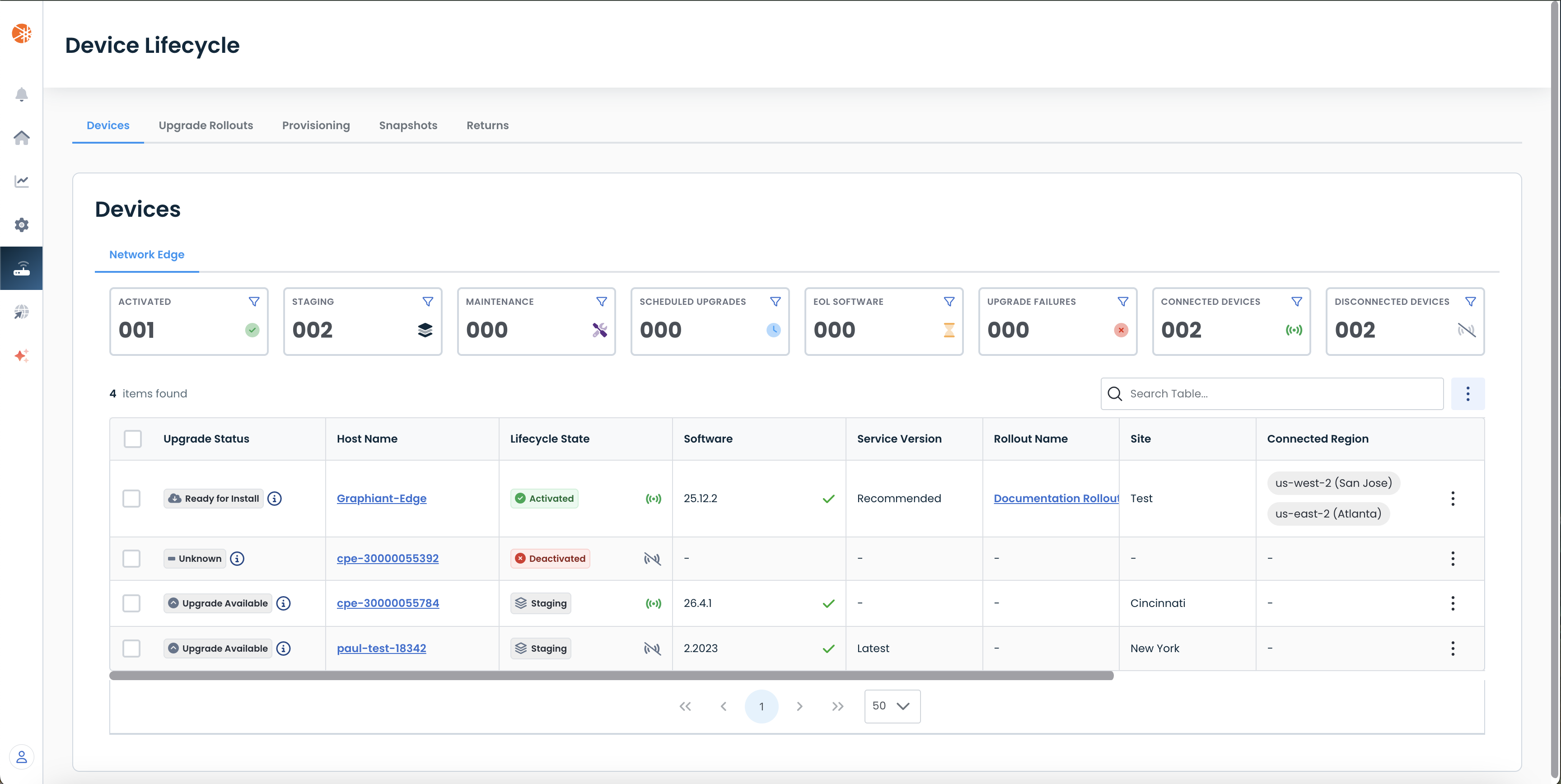
Task: Show info icon in paul-test-18342 row
Action: coord(284,648)
